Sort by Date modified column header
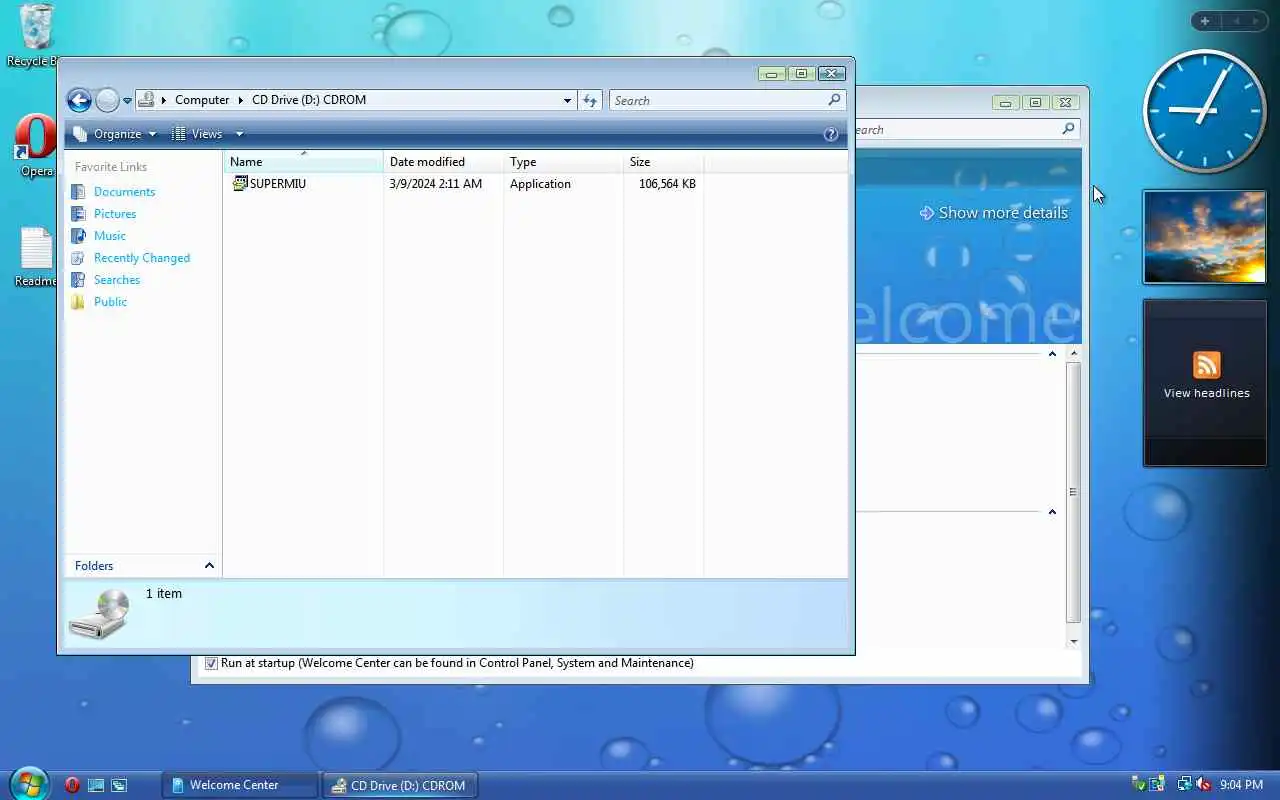Screen dimensions: 1280x800 pos(443,162)
